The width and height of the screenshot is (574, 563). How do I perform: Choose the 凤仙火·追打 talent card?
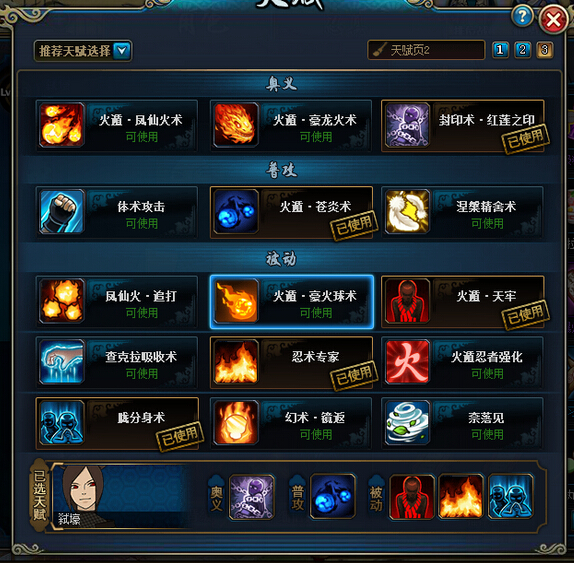[x=117, y=302]
